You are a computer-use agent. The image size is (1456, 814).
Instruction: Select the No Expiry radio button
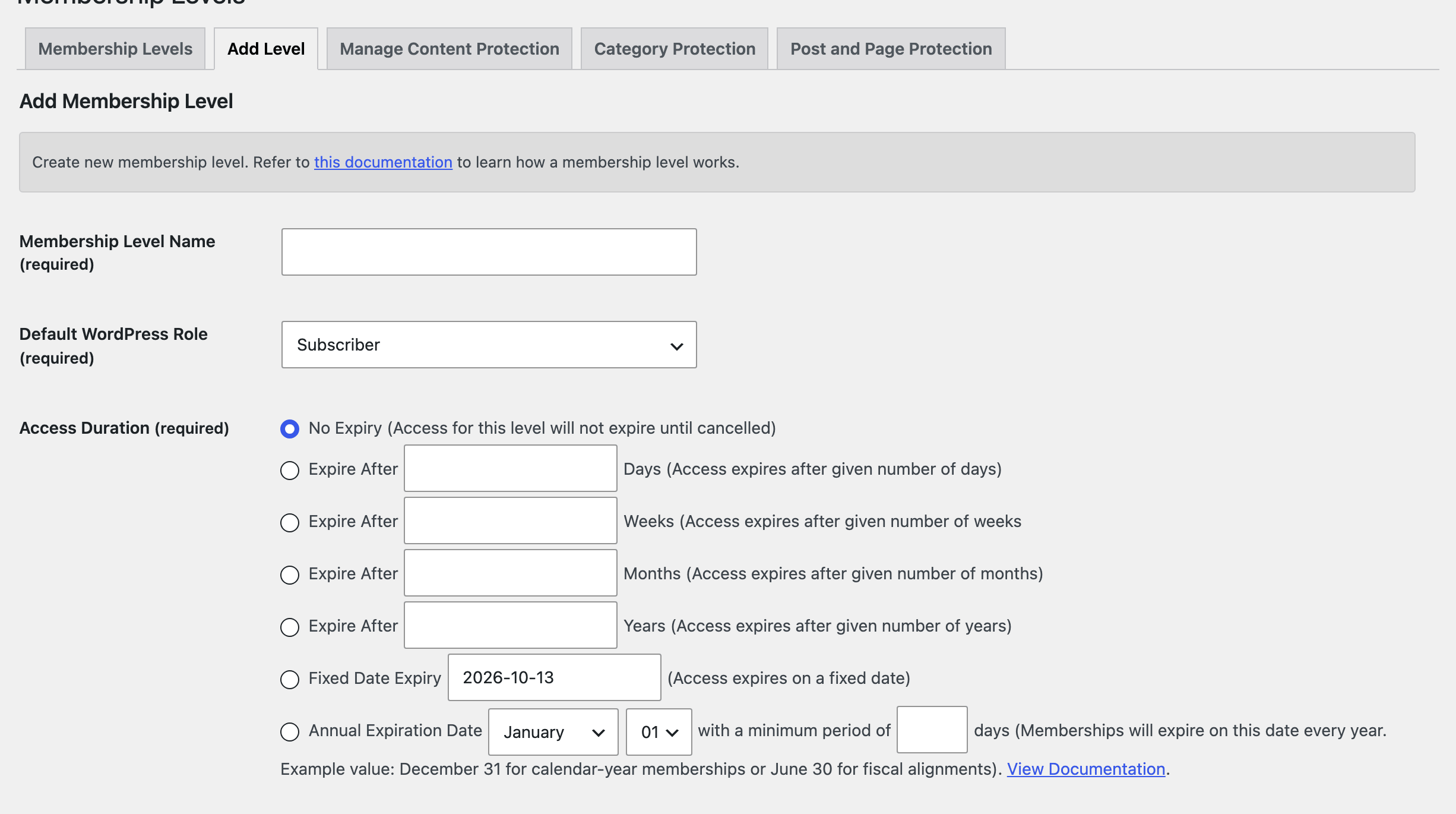tap(290, 428)
